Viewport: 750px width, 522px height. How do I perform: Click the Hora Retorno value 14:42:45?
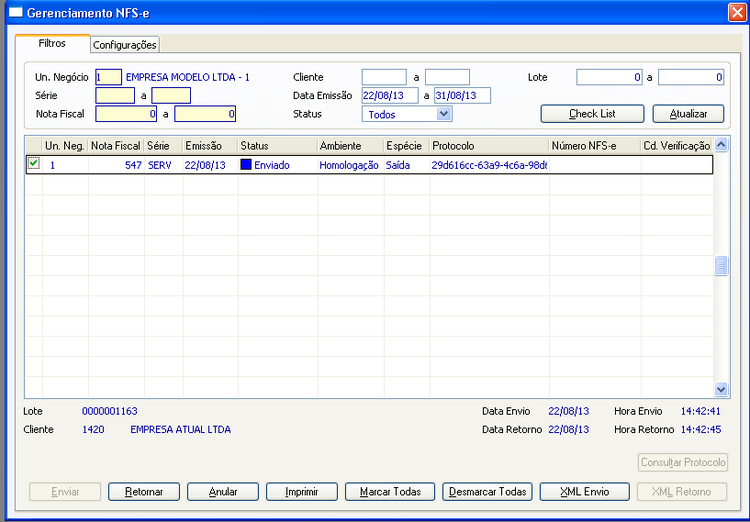coord(700,429)
